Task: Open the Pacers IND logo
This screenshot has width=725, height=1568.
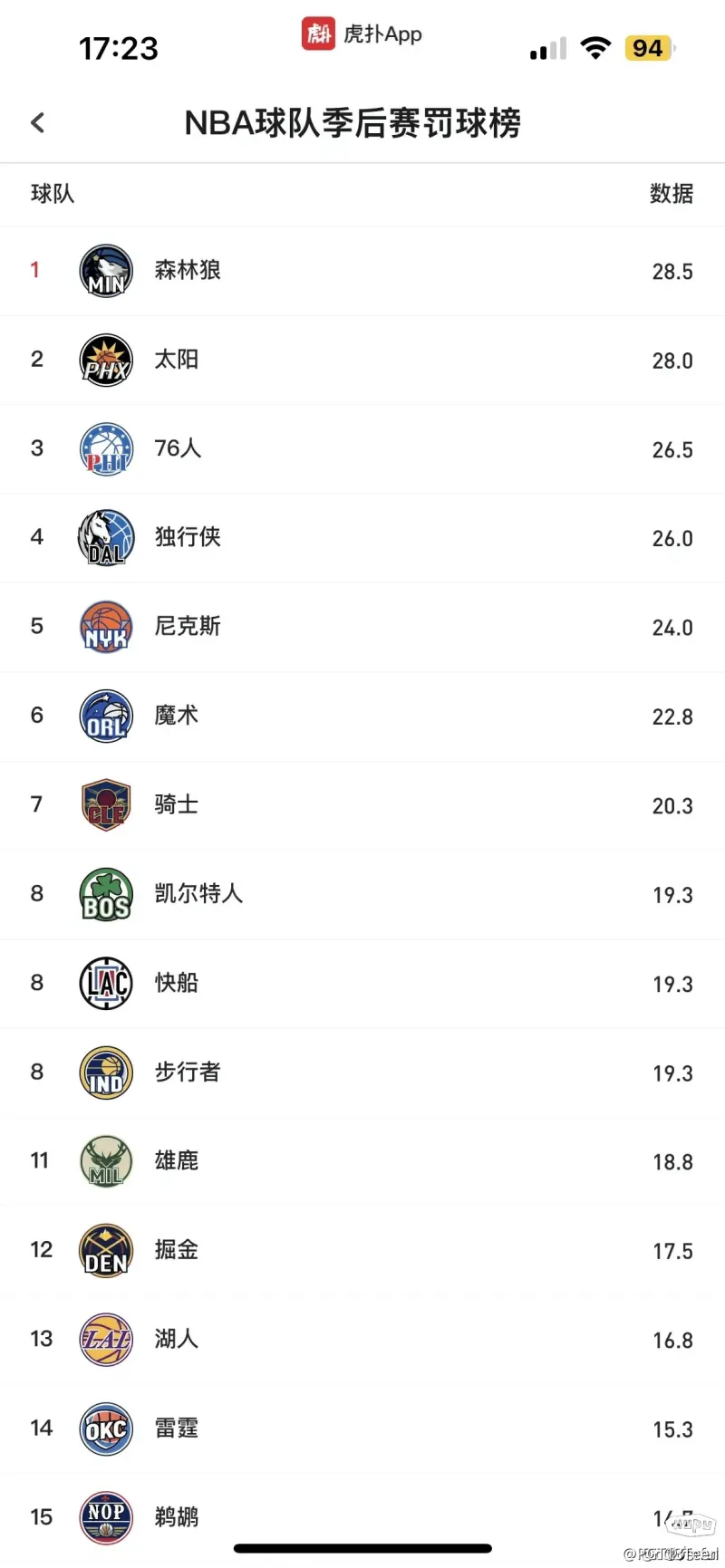Action: click(106, 1073)
